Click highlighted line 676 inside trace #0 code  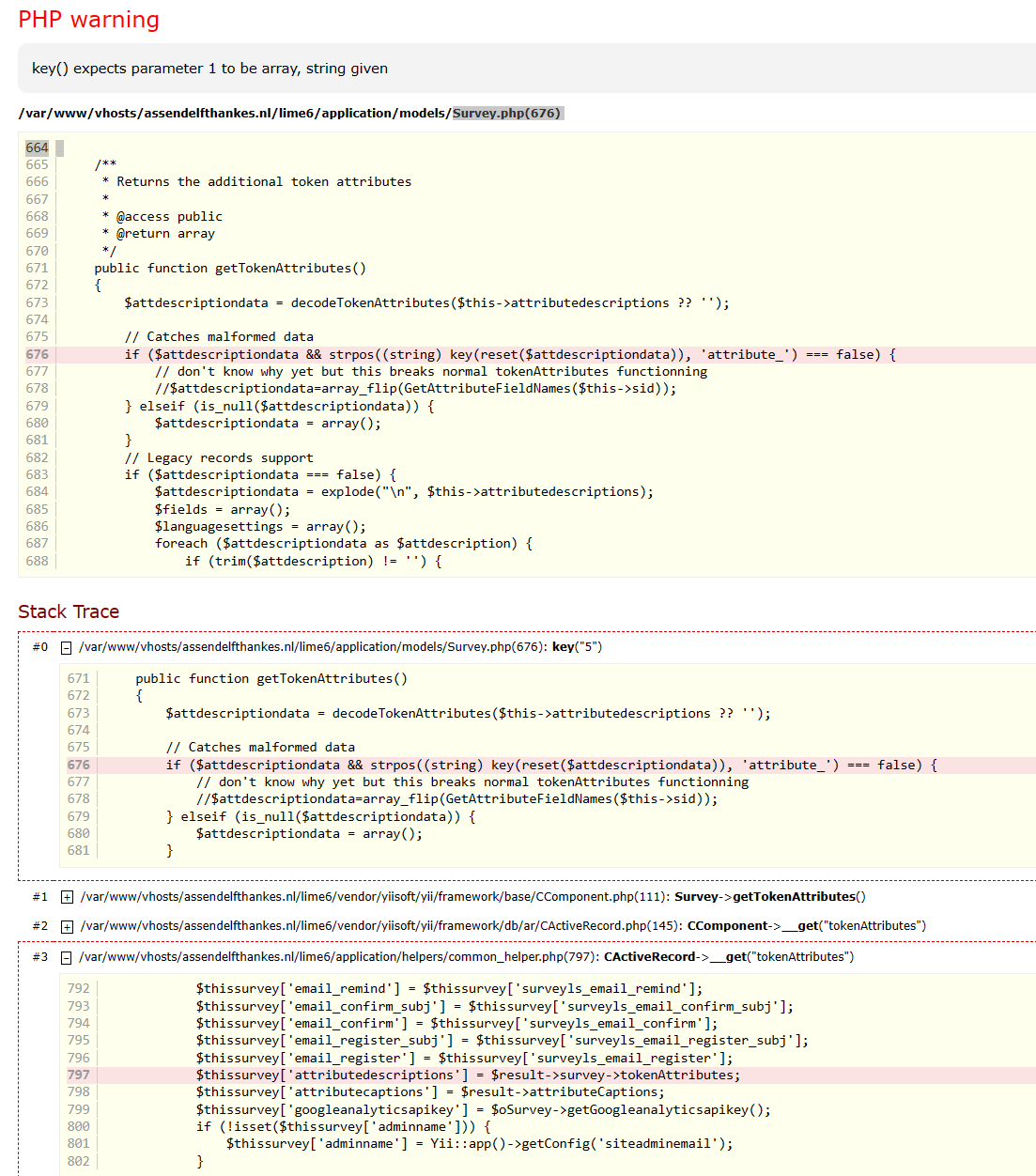(551, 765)
